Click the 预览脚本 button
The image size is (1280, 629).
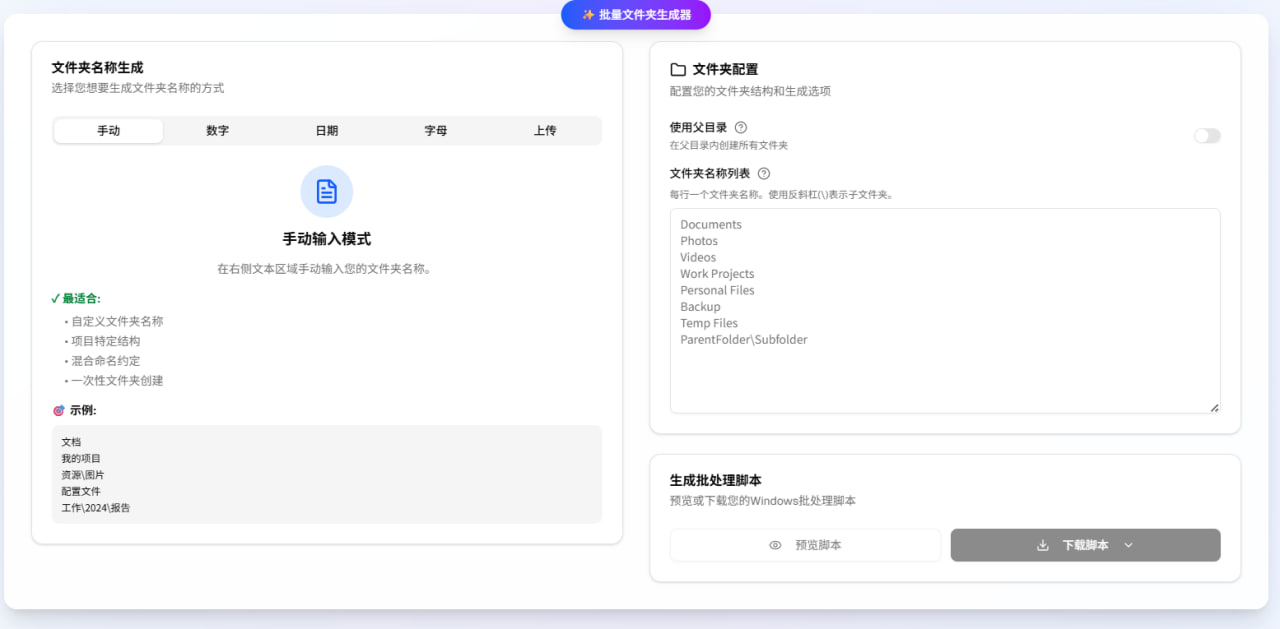(805, 545)
